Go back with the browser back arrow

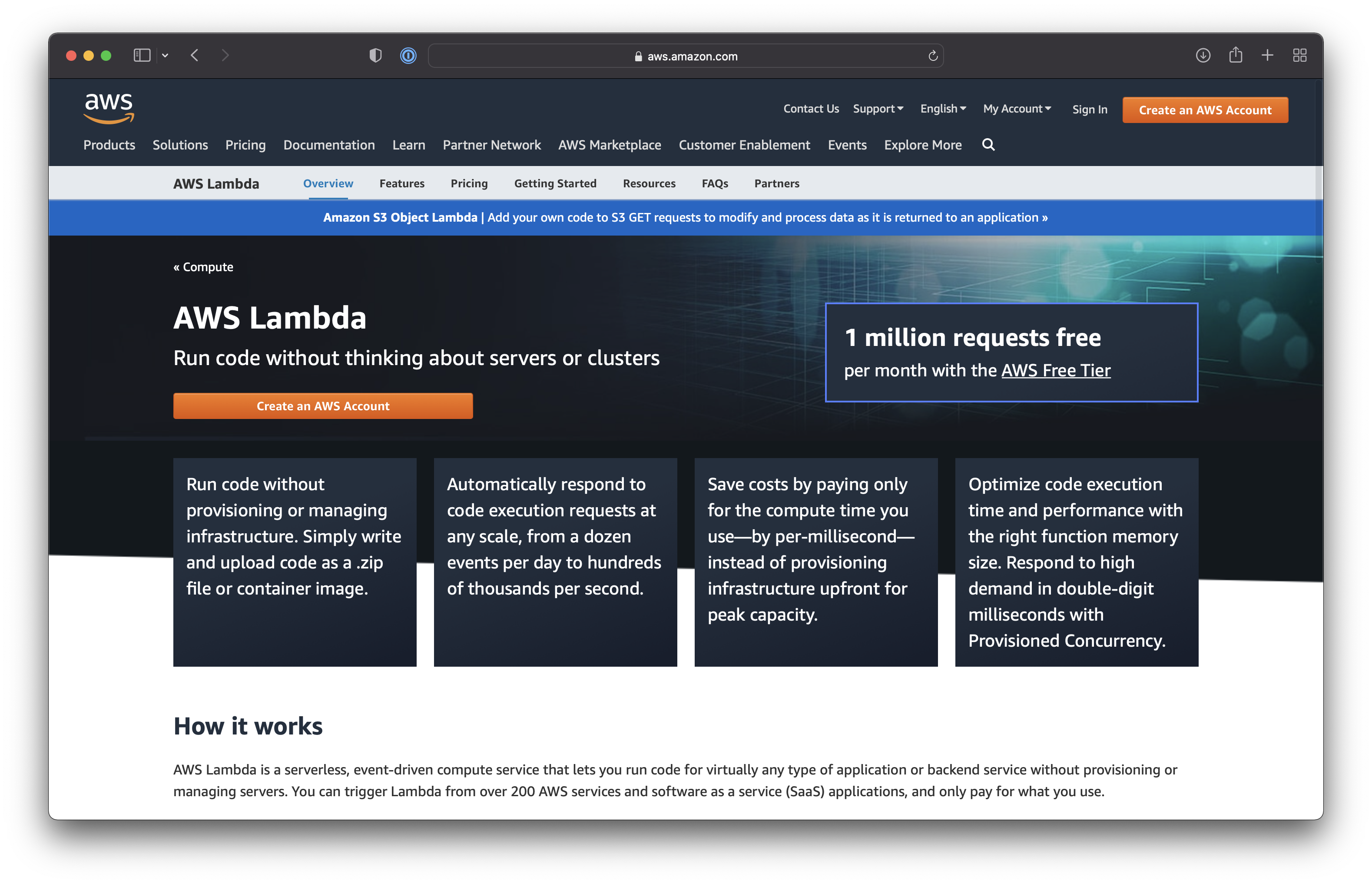point(195,56)
